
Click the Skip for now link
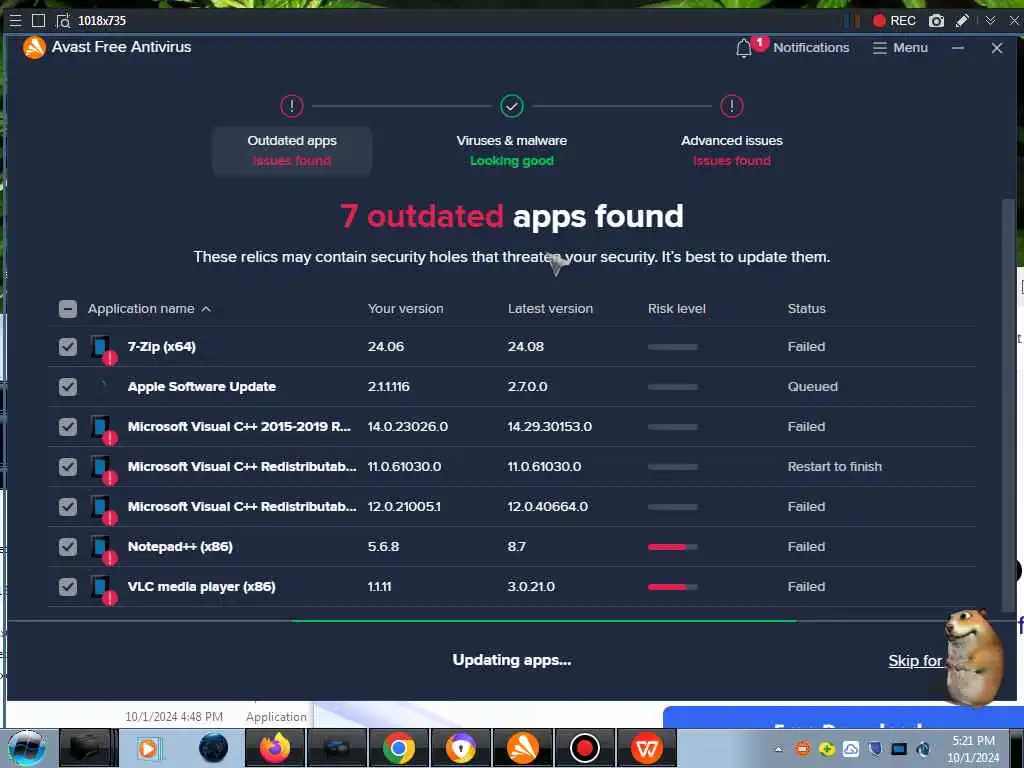[915, 661]
